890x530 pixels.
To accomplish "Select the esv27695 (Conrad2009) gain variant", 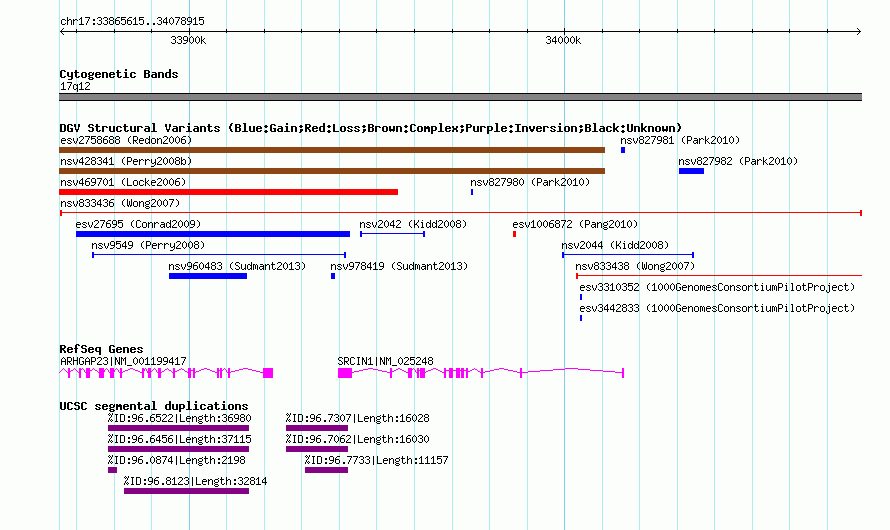I will [x=213, y=234].
